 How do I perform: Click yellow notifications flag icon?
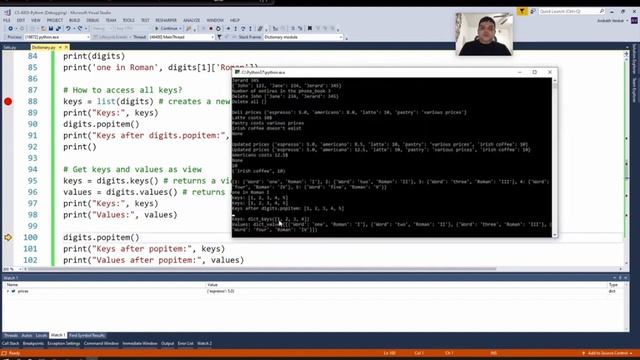pos(522,11)
